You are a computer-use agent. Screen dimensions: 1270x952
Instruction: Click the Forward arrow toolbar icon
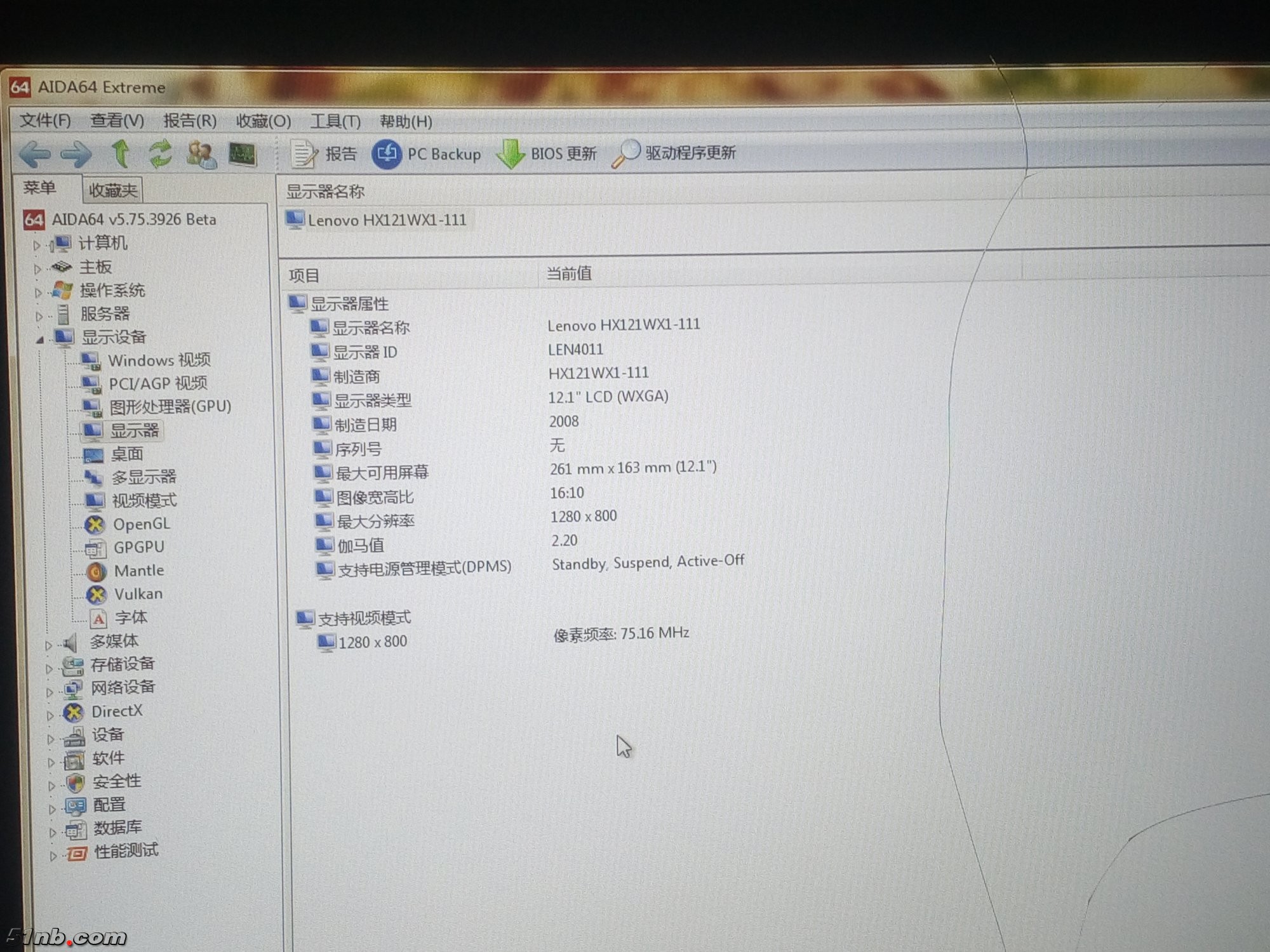click(76, 154)
